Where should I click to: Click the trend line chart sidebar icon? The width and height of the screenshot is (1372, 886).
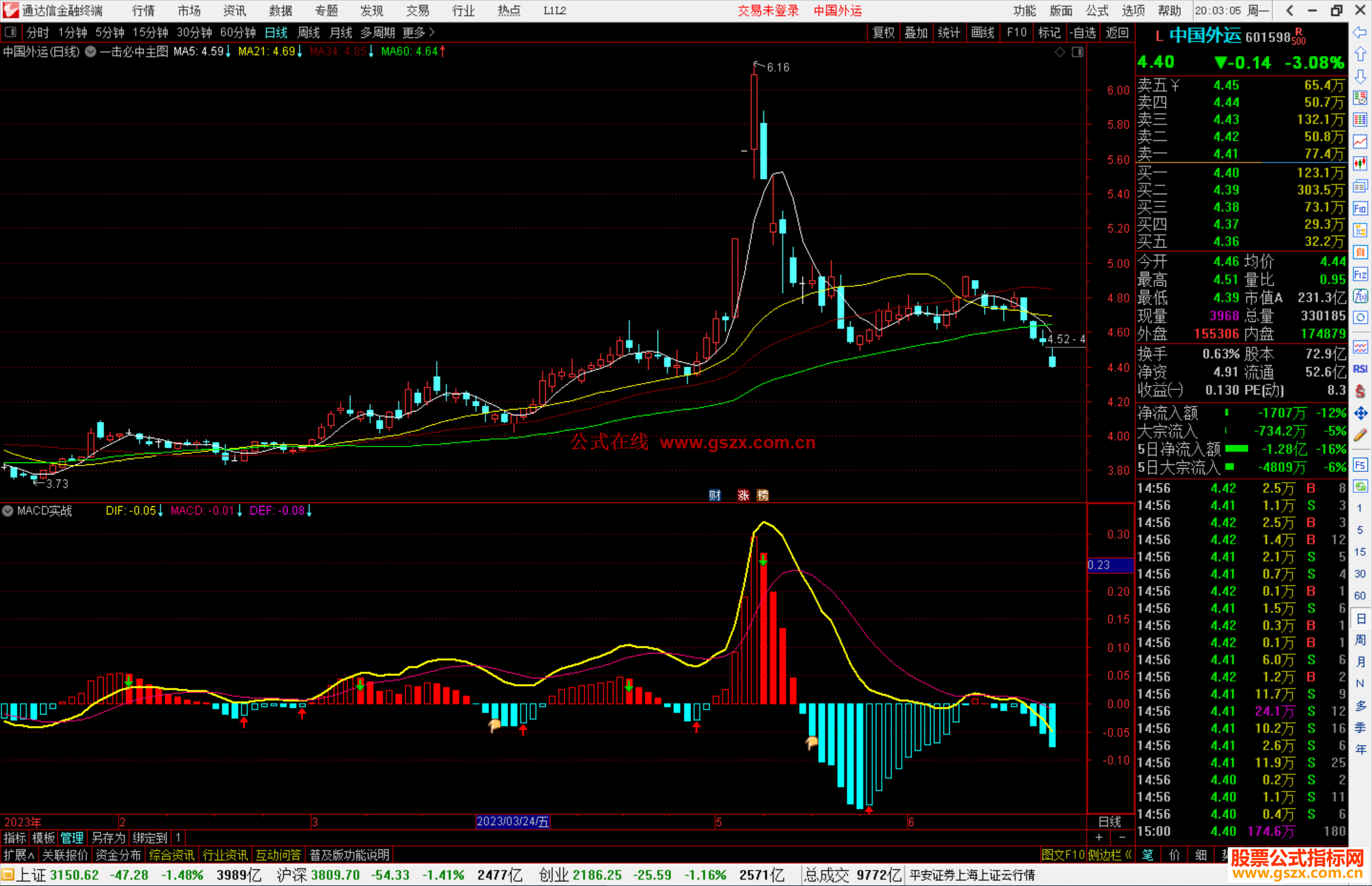1360,142
